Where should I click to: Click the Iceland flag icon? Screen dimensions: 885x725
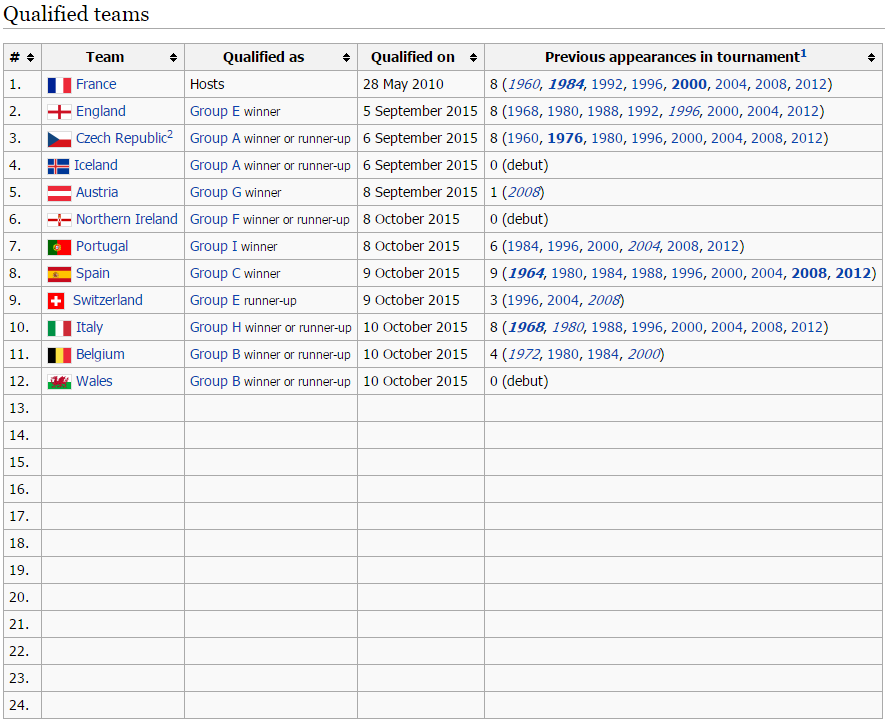coord(58,166)
